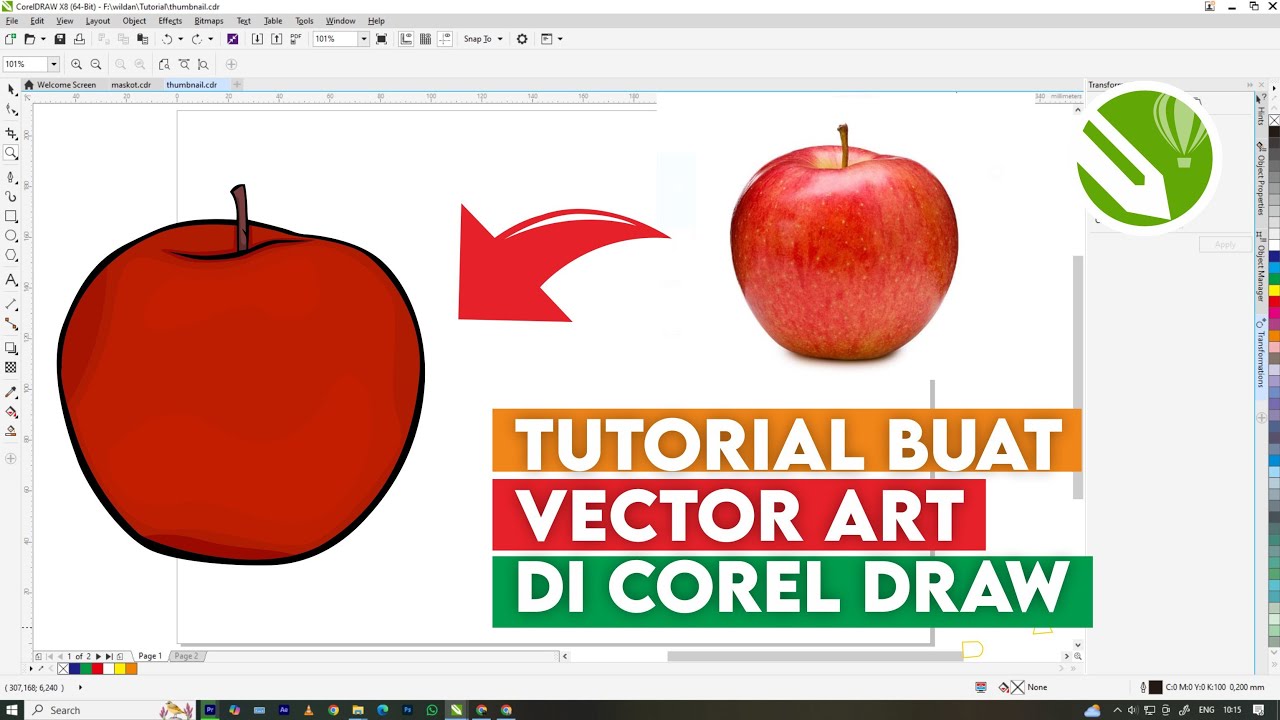The height and width of the screenshot is (720, 1280).
Task: Open the Bitmaps menu
Action: coord(209,21)
